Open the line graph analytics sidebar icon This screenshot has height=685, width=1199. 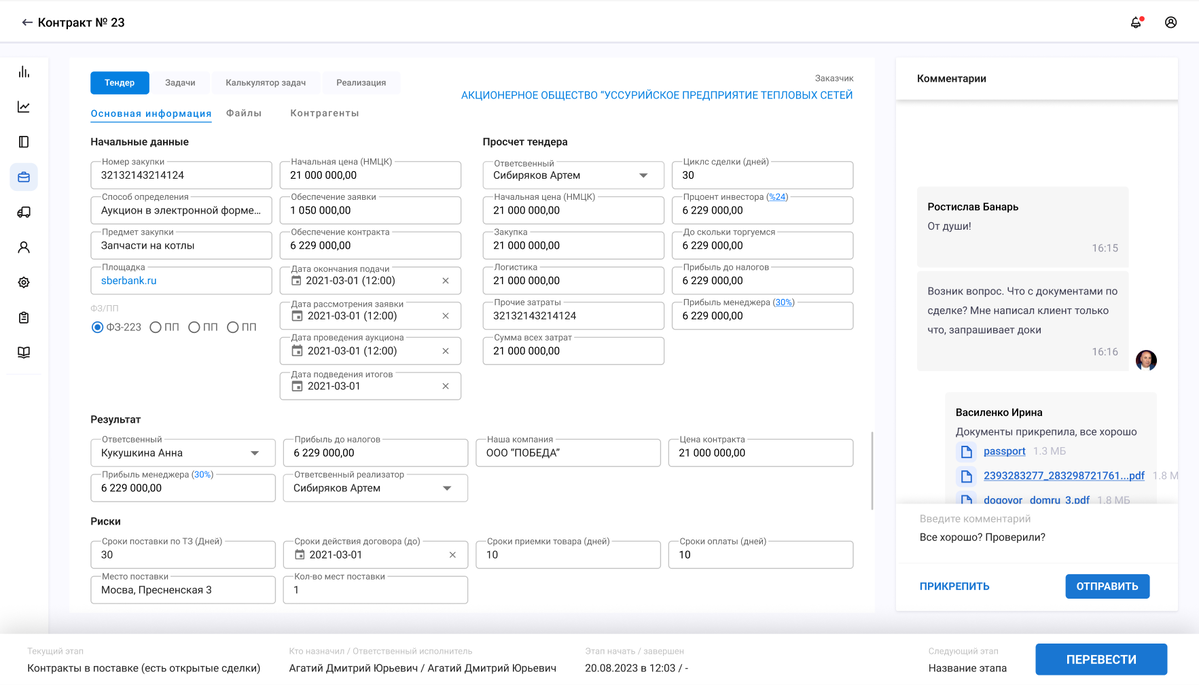click(x=24, y=107)
